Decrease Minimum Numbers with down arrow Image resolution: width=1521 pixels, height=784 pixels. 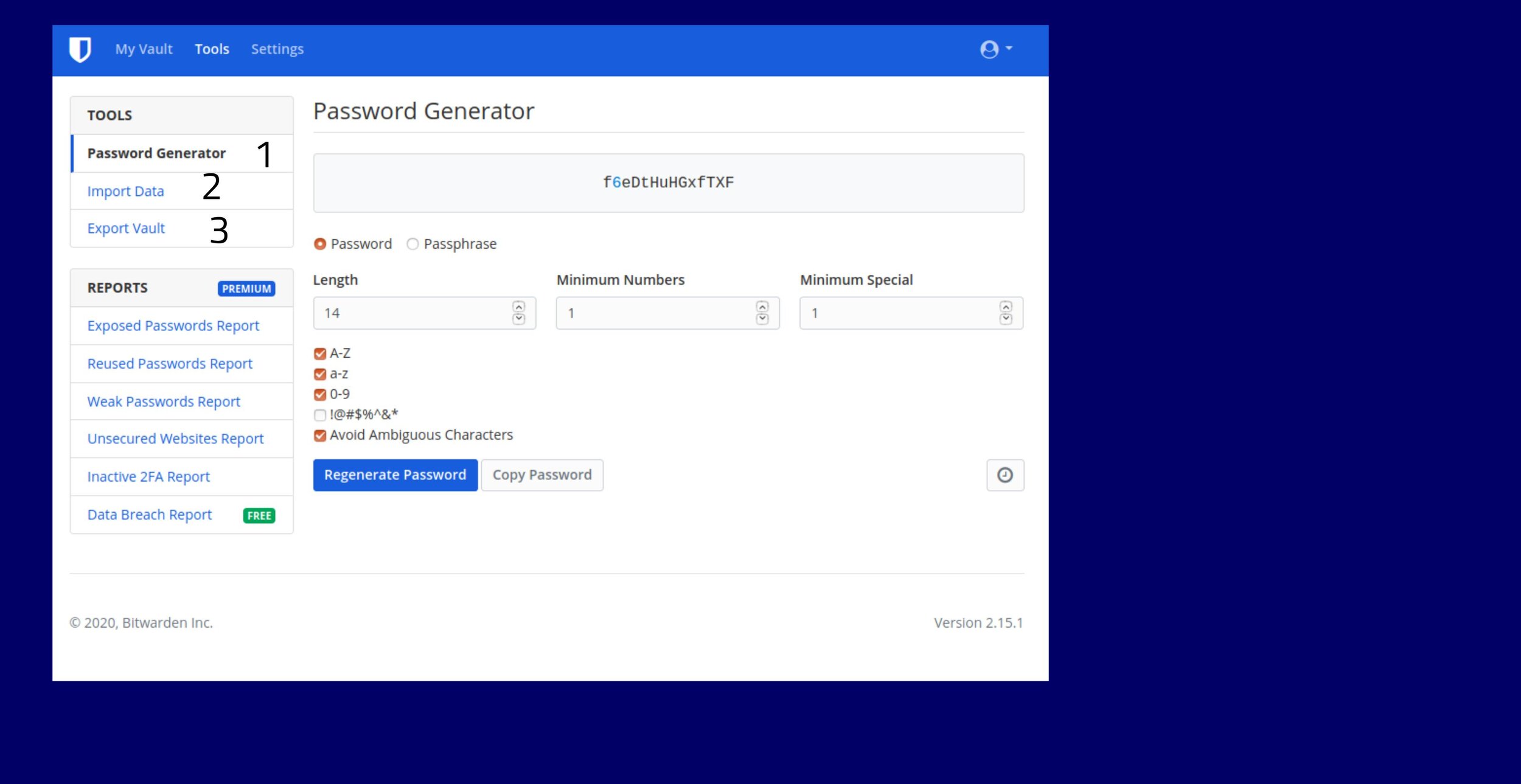click(762, 319)
